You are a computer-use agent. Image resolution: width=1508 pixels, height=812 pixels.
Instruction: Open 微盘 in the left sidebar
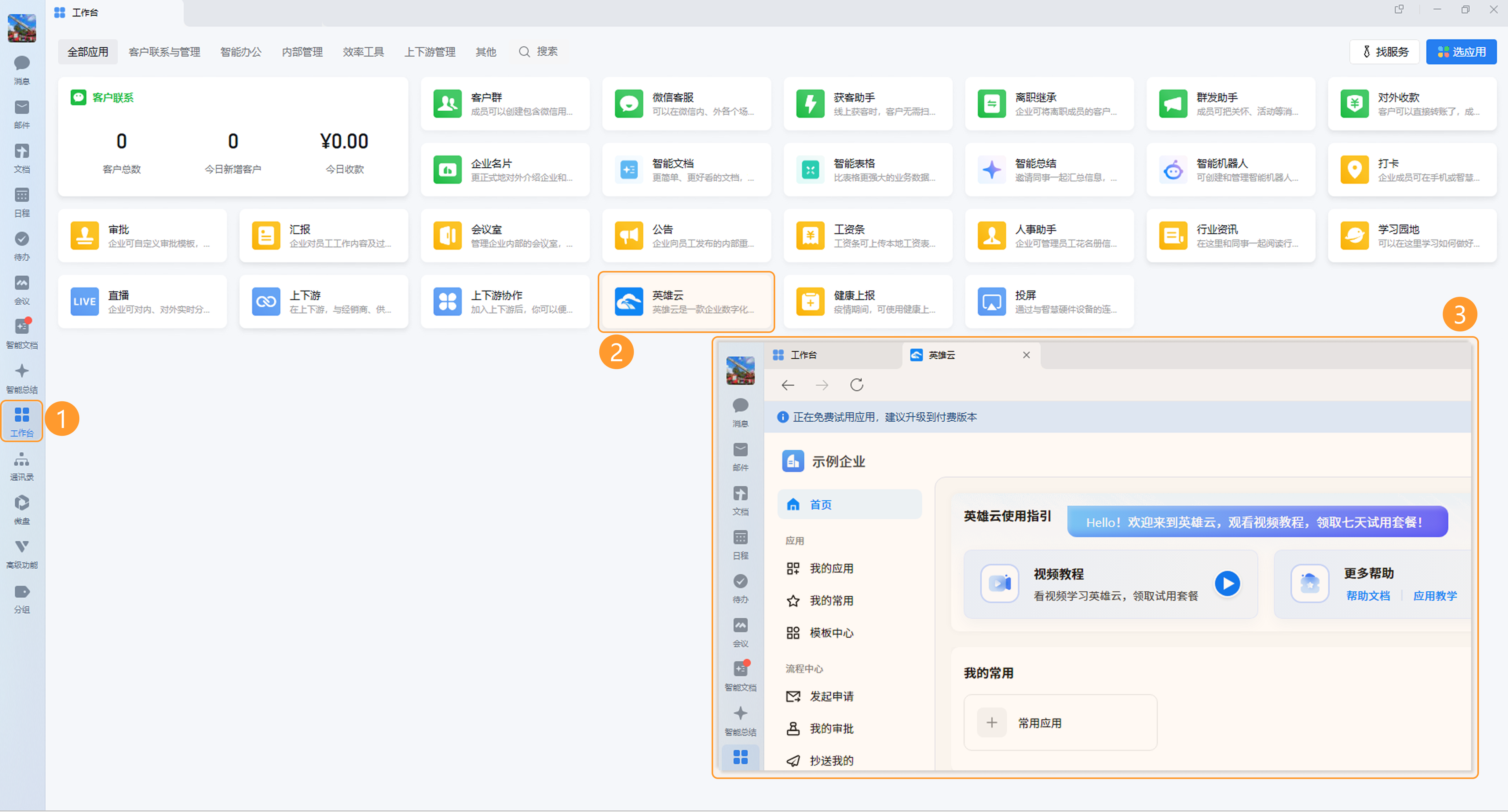click(22, 509)
